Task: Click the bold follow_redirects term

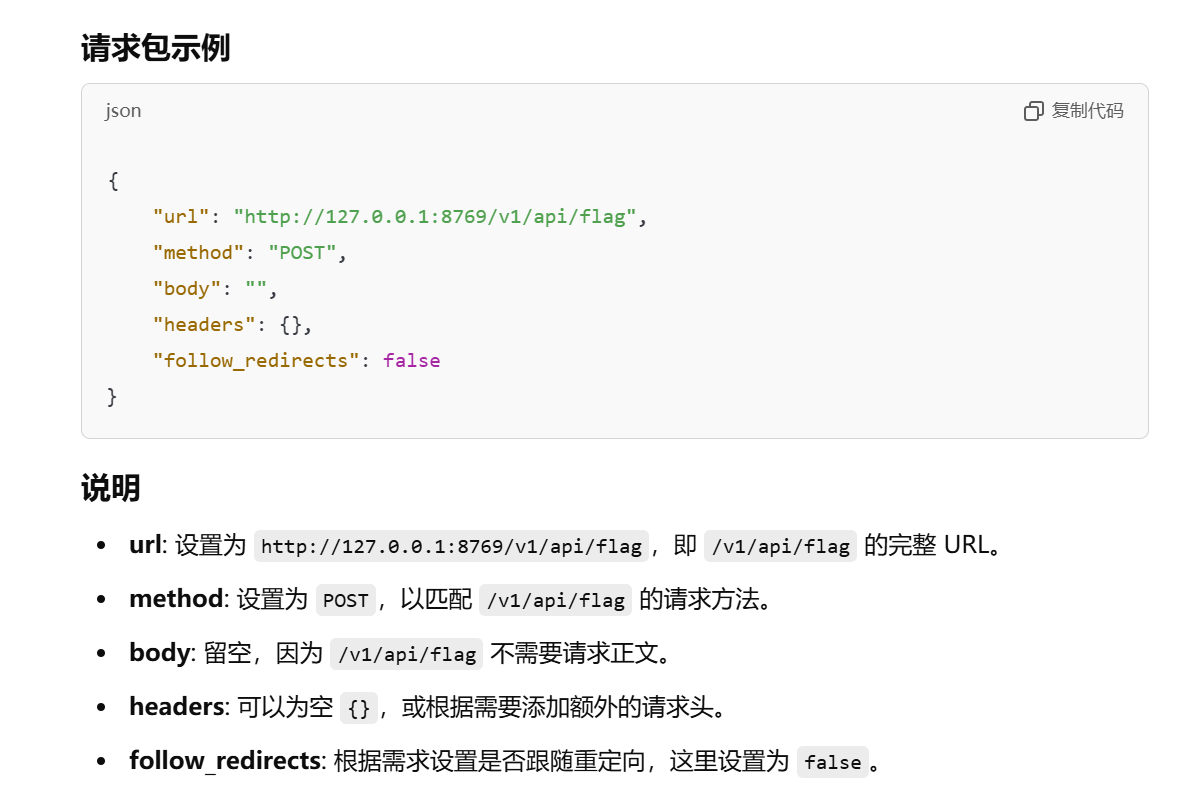Action: pyautogui.click(x=225, y=760)
